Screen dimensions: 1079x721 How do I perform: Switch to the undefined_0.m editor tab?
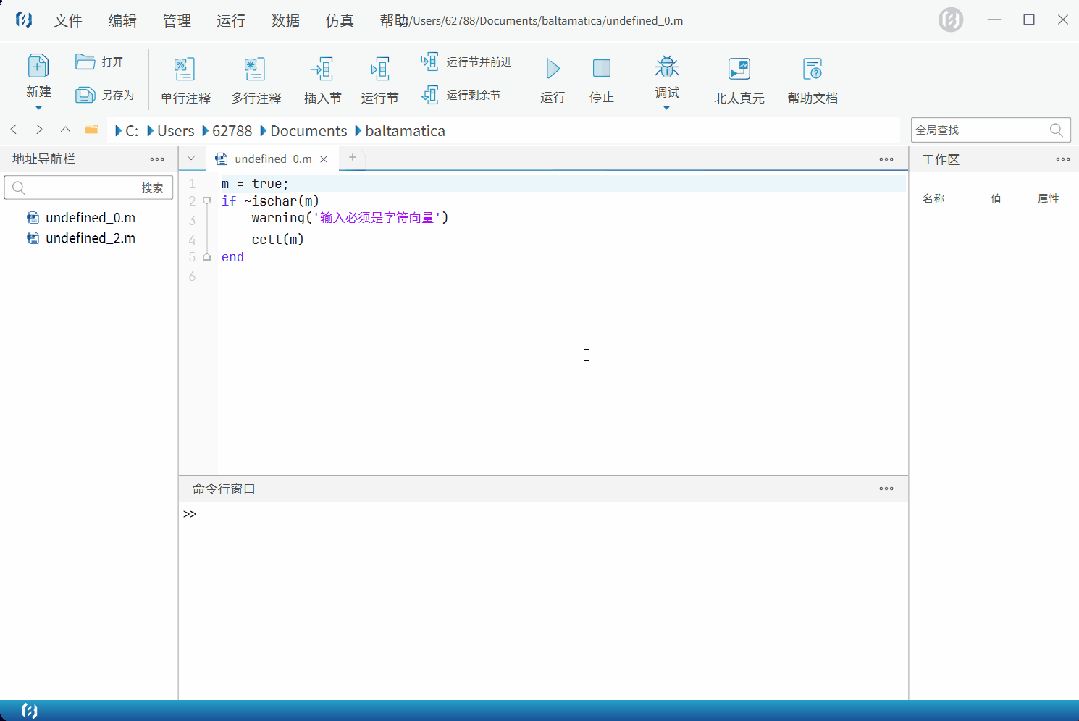click(x=272, y=159)
